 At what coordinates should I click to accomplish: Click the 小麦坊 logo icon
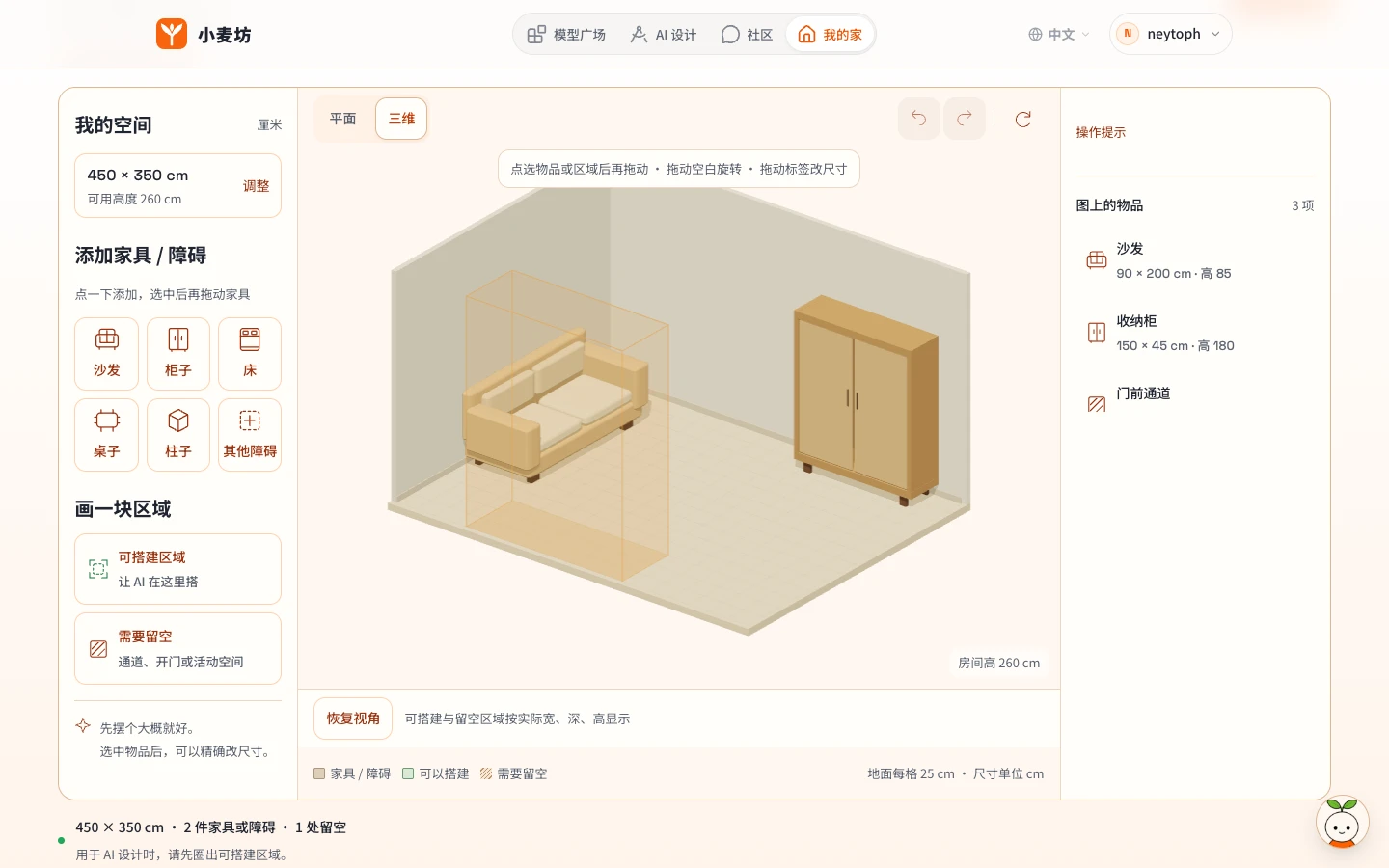172,34
